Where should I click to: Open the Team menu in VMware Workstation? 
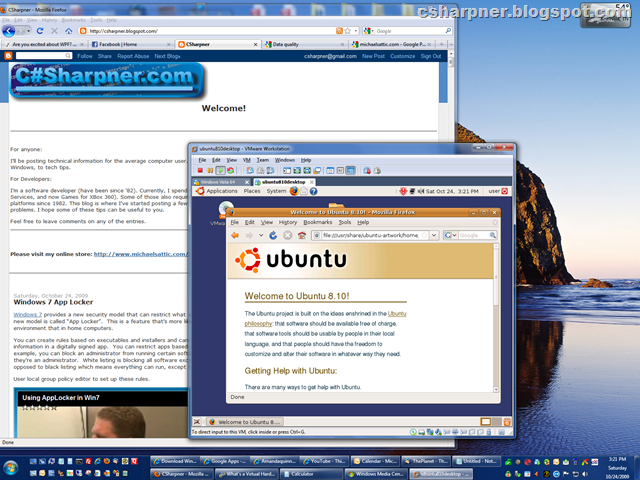[x=262, y=160]
